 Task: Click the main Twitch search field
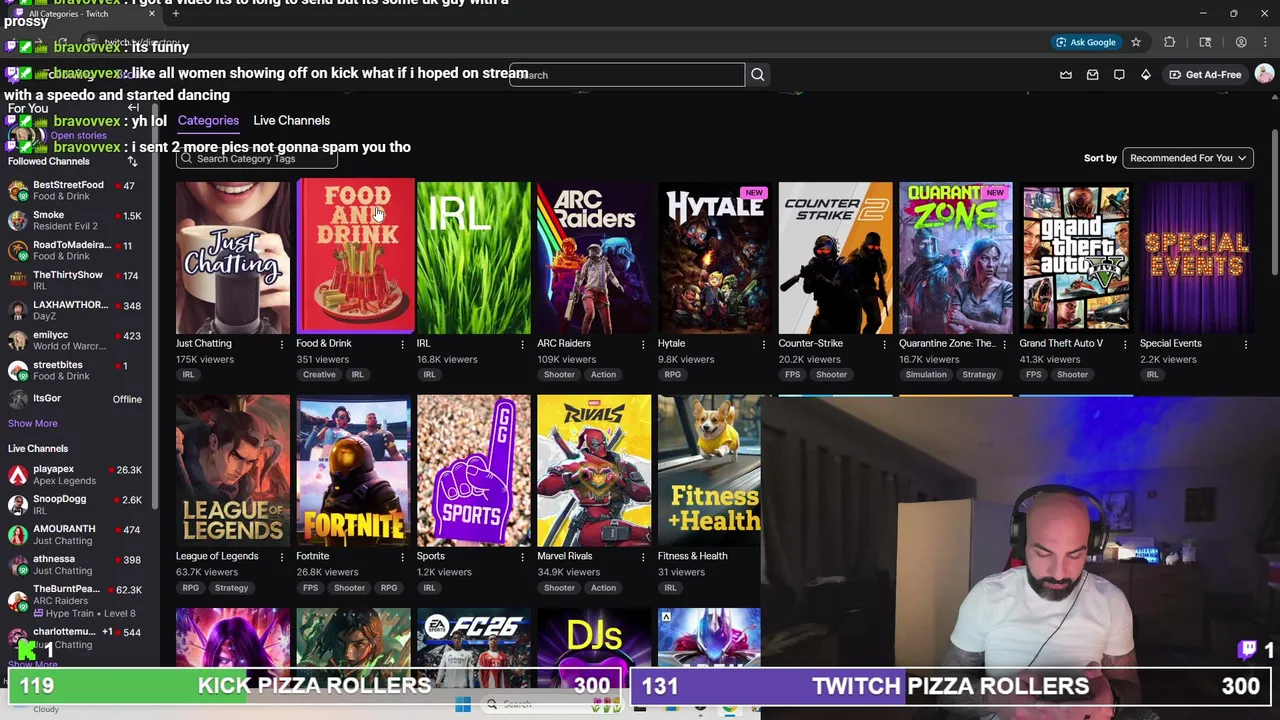click(627, 75)
